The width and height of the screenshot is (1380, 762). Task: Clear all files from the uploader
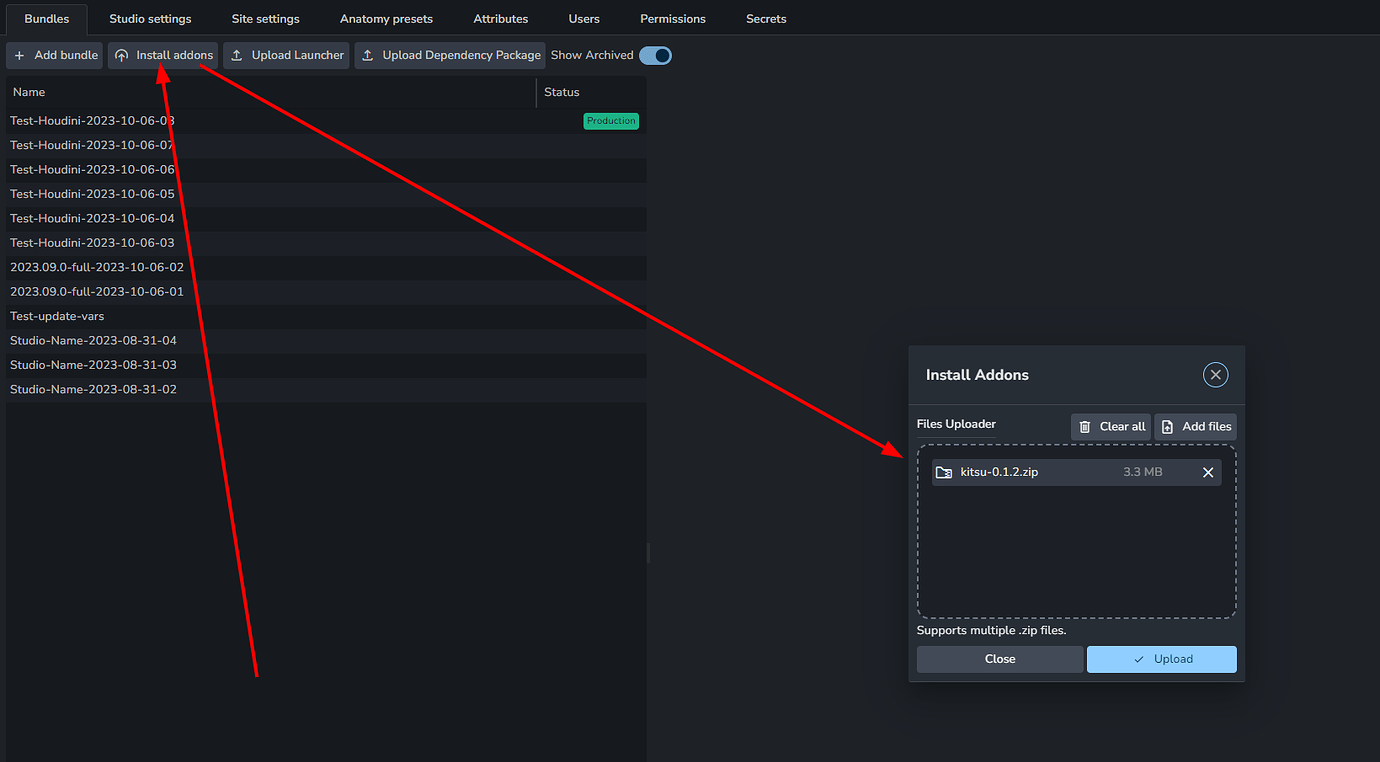(1111, 425)
